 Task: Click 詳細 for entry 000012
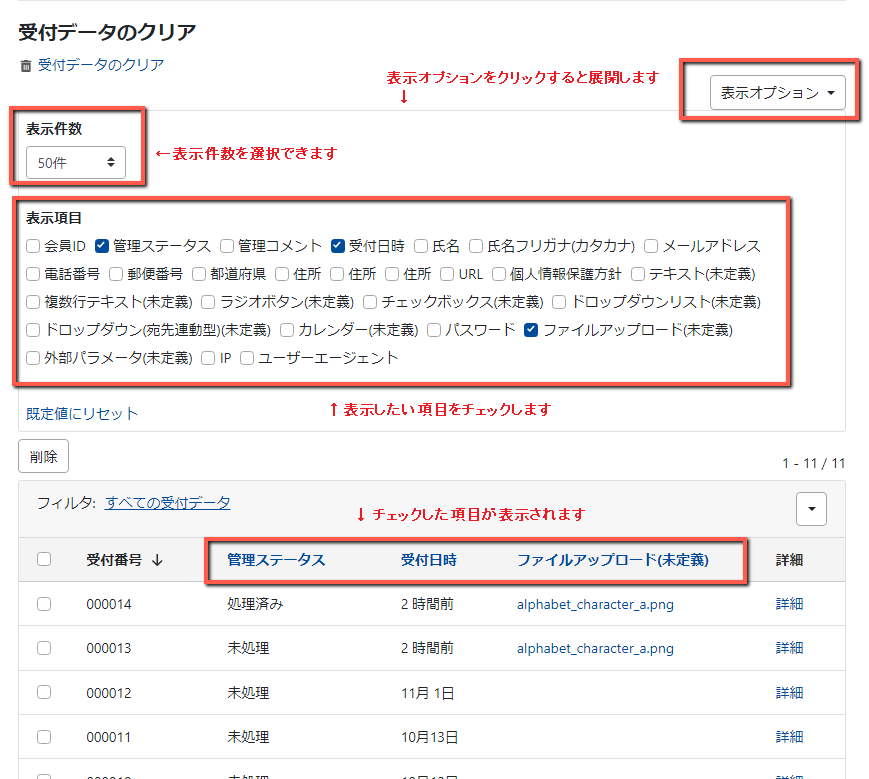click(x=789, y=692)
